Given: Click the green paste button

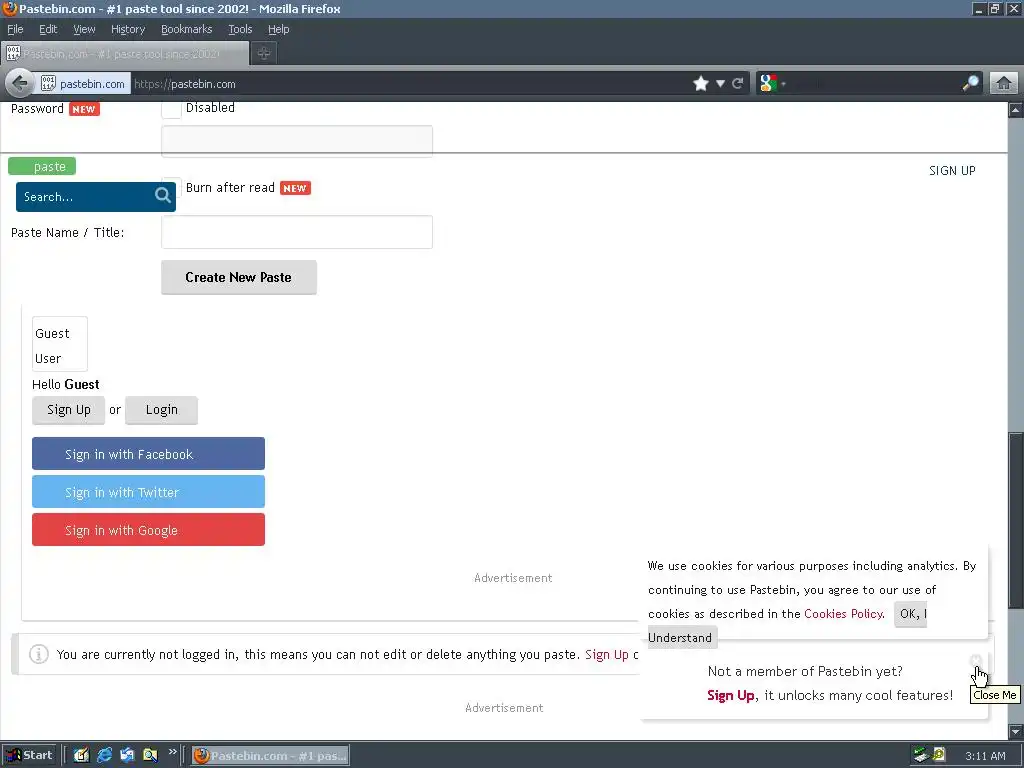Looking at the screenshot, I should (42, 167).
